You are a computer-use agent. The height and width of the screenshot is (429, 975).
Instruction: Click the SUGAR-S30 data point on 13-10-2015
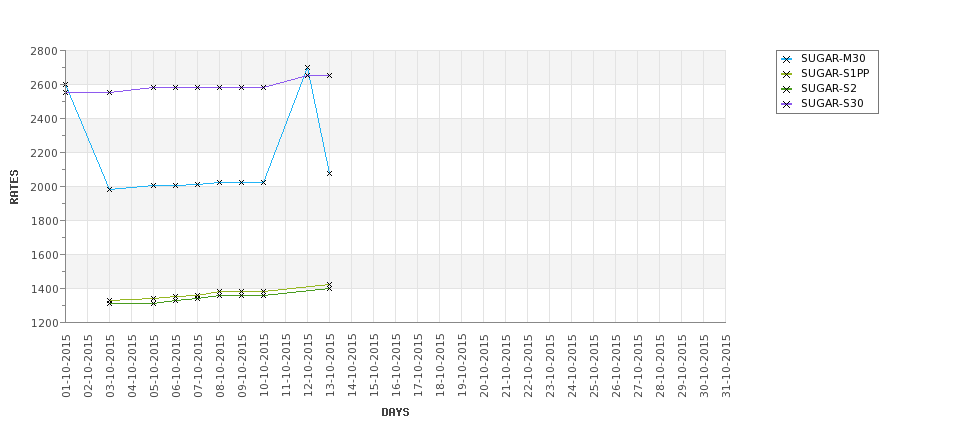[x=330, y=75]
